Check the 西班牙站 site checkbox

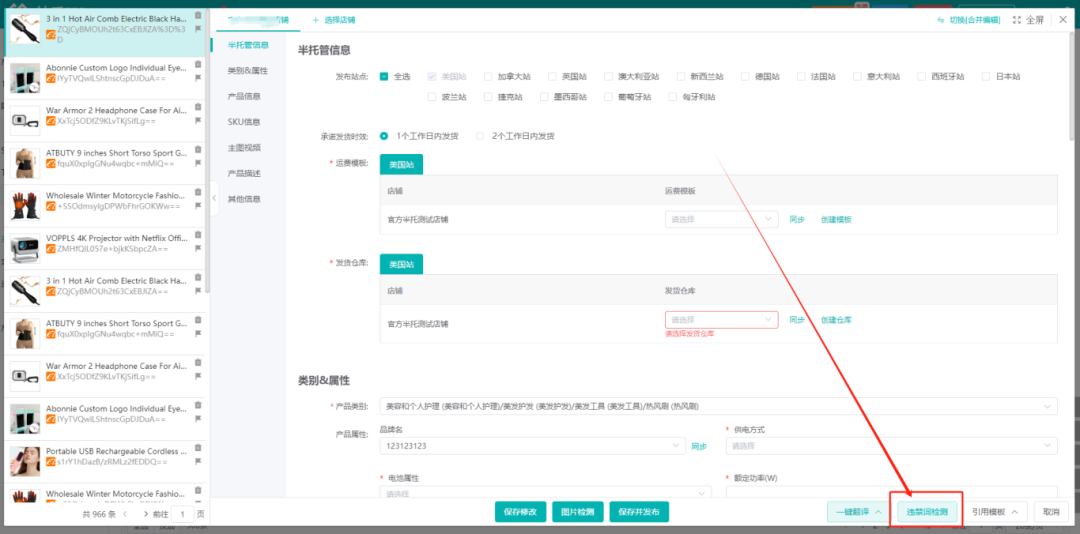click(x=922, y=76)
